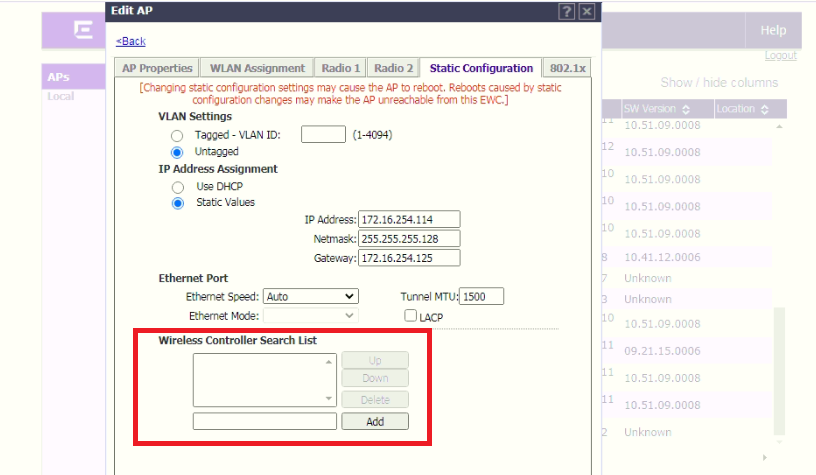
Task: Choose the Use DHCP option
Action: pos(177,187)
